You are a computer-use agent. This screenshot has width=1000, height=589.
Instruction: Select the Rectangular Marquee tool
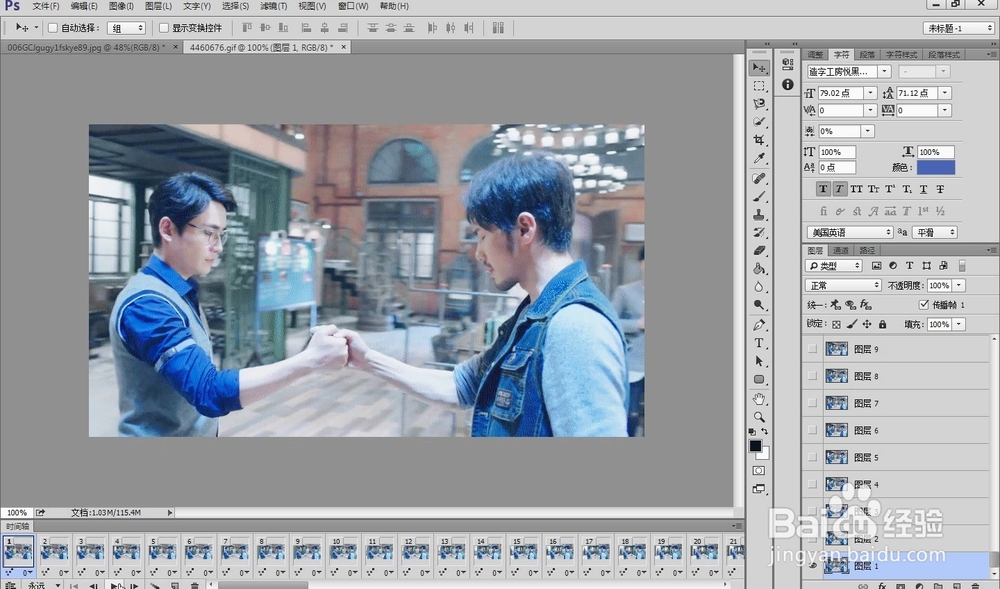click(x=758, y=86)
